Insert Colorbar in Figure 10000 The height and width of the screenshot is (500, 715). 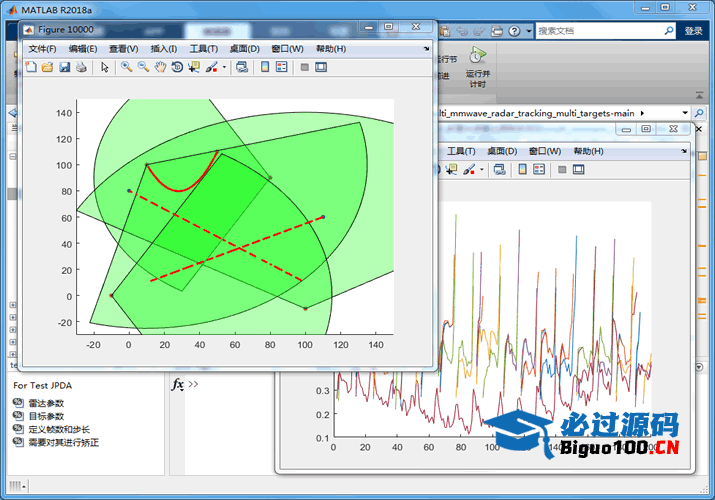tap(265, 67)
